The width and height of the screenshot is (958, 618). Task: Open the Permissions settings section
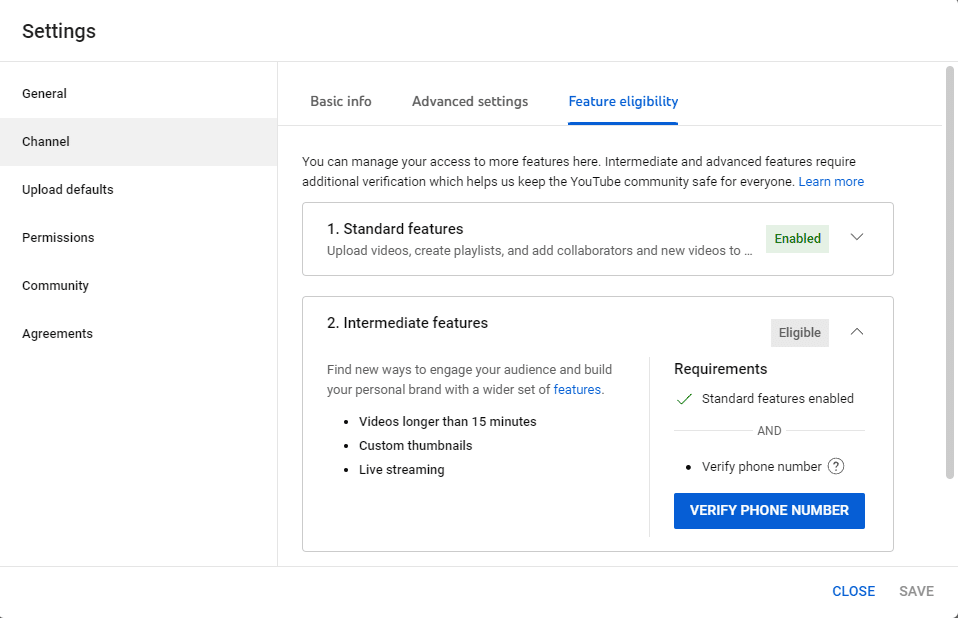click(x=139, y=238)
